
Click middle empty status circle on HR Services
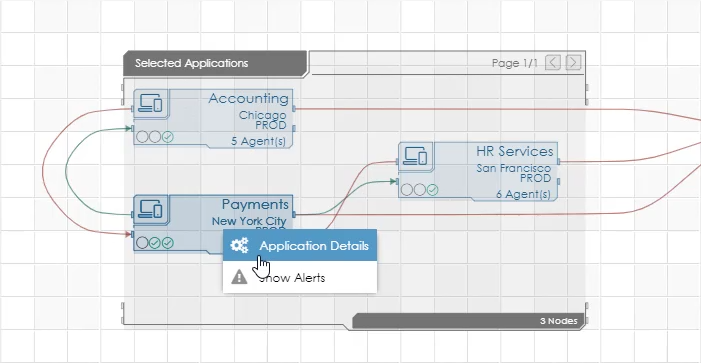coord(419,190)
